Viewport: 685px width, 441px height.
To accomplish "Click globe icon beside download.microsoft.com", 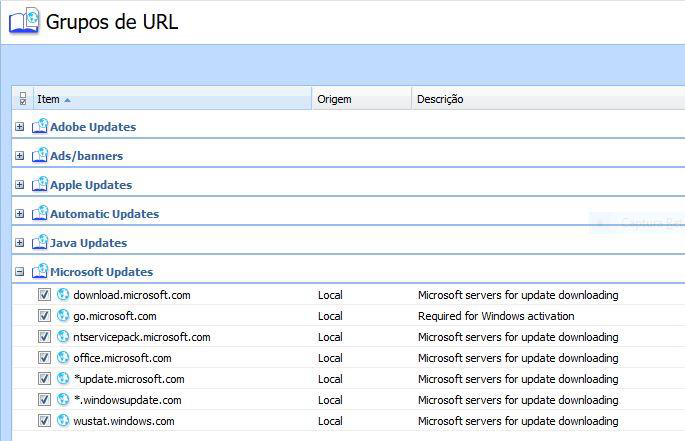I will (x=63, y=295).
